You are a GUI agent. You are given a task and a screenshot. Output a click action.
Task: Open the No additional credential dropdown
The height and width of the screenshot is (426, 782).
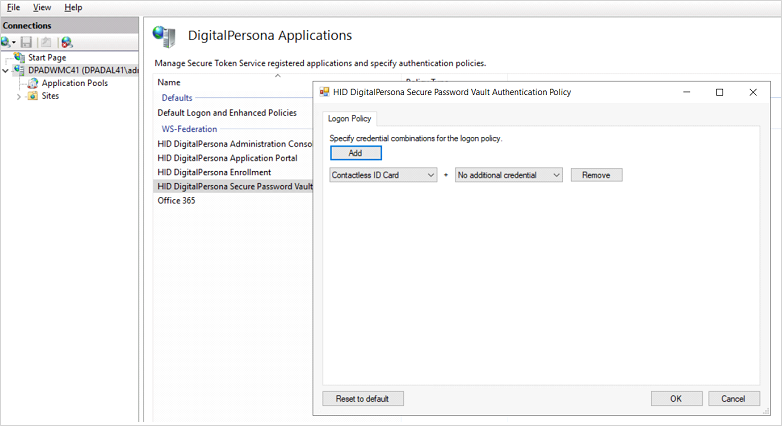509,175
